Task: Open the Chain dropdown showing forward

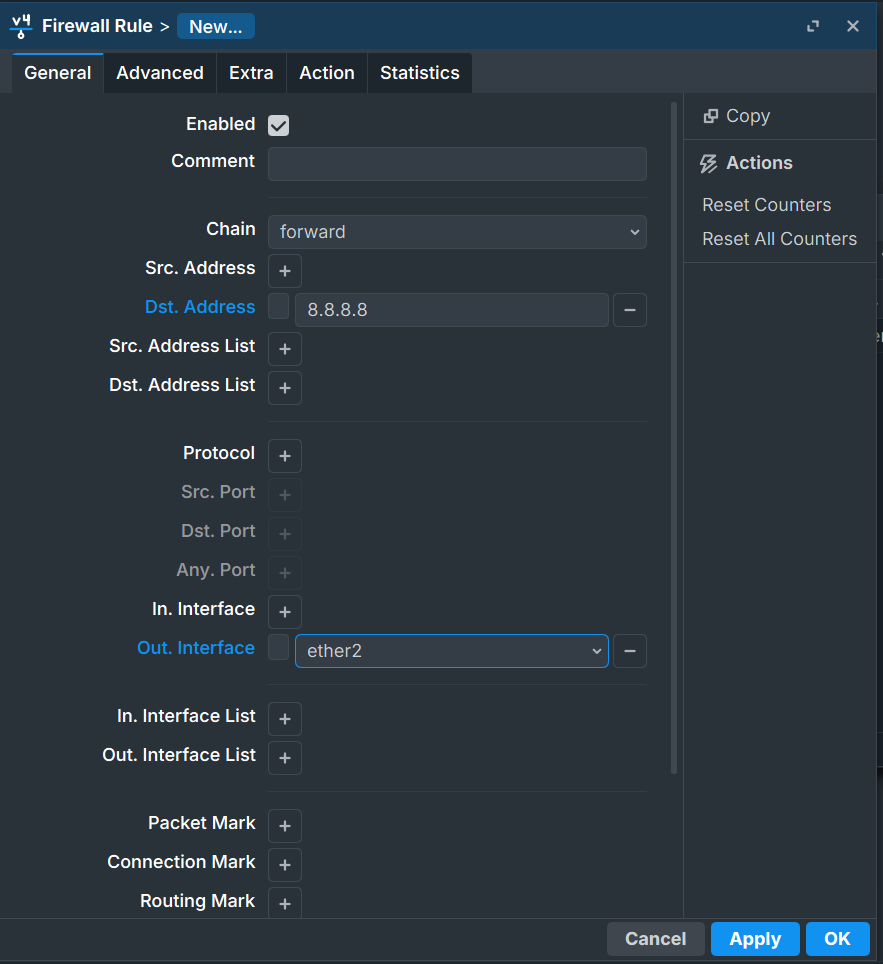Action: pos(457,232)
